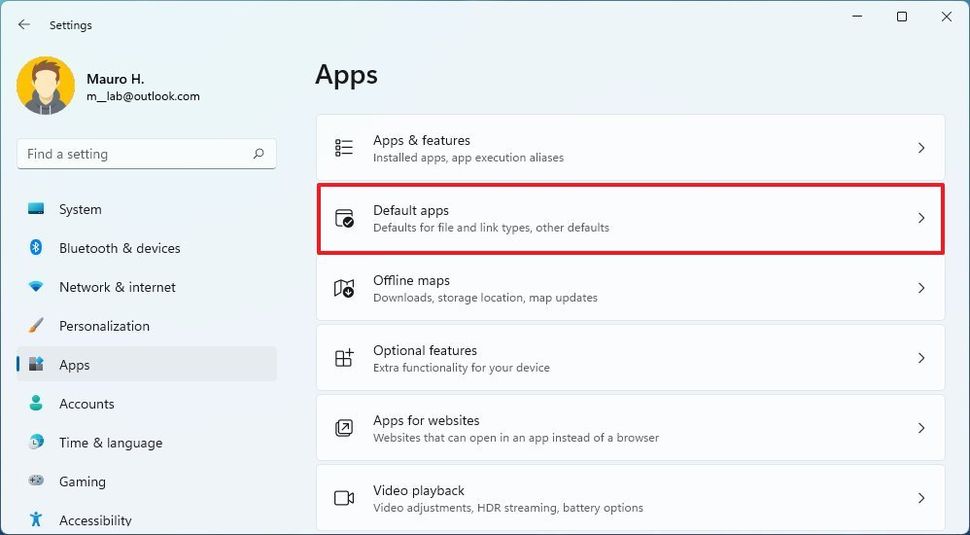The height and width of the screenshot is (535, 970).
Task: Open the m__lab@outlook.com account link
Action: click(143, 96)
